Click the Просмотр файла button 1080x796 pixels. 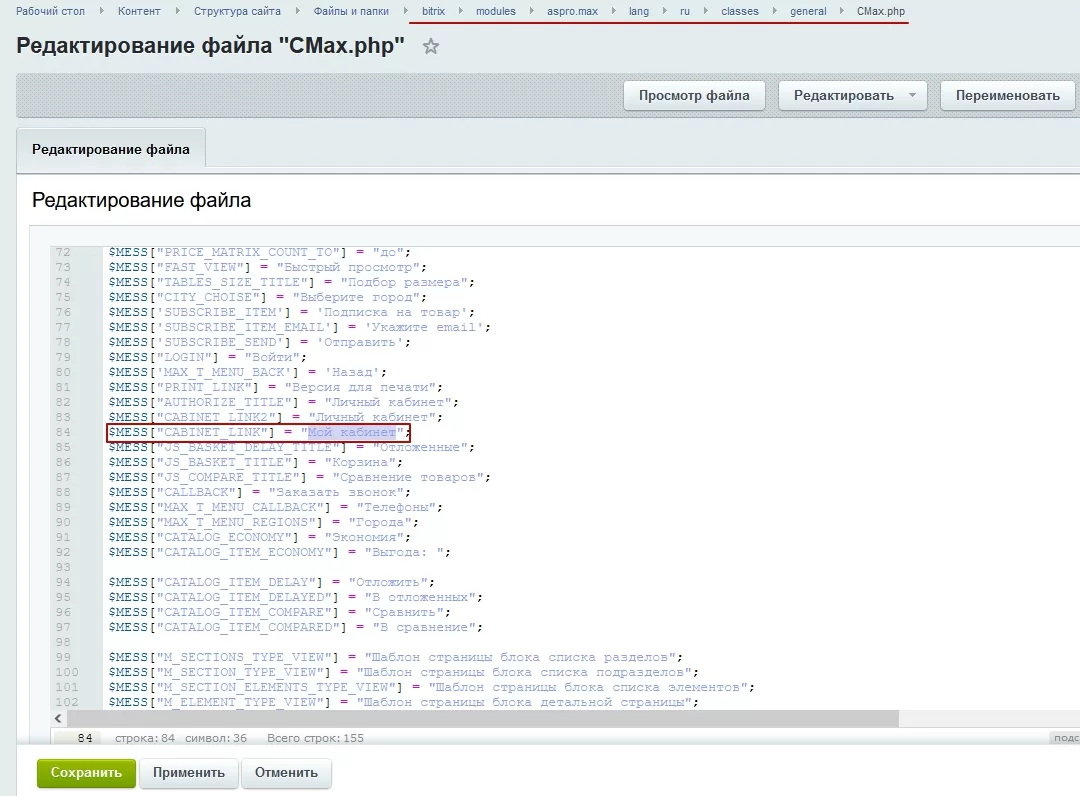click(x=694, y=96)
